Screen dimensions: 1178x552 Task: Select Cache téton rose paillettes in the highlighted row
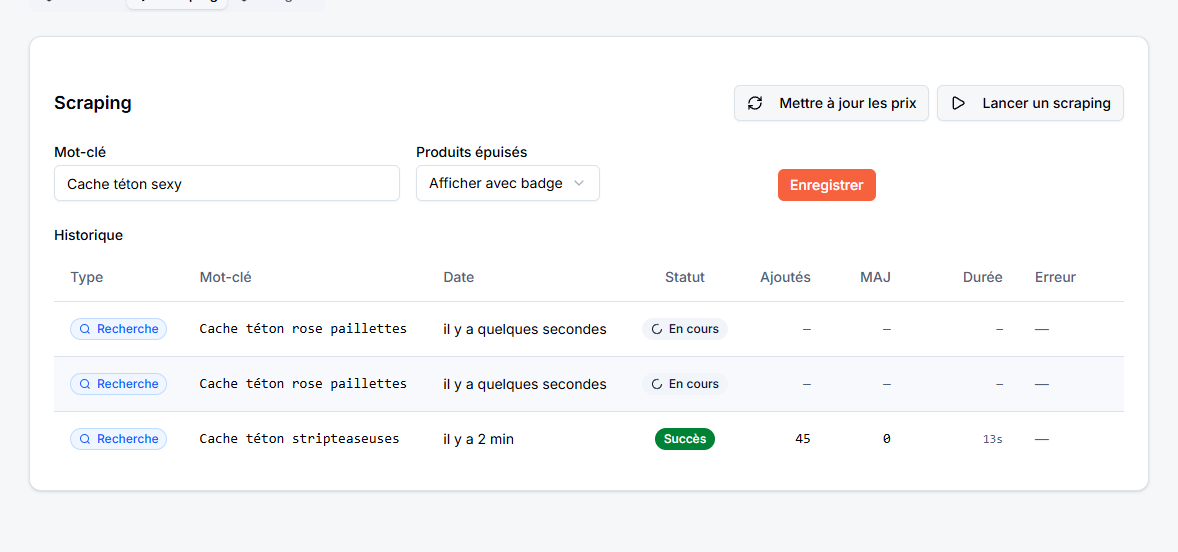point(303,384)
